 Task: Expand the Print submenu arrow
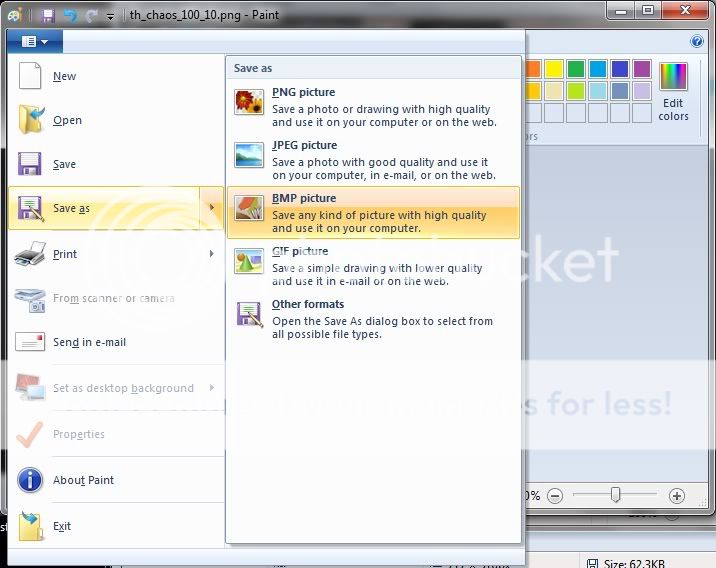(211, 254)
